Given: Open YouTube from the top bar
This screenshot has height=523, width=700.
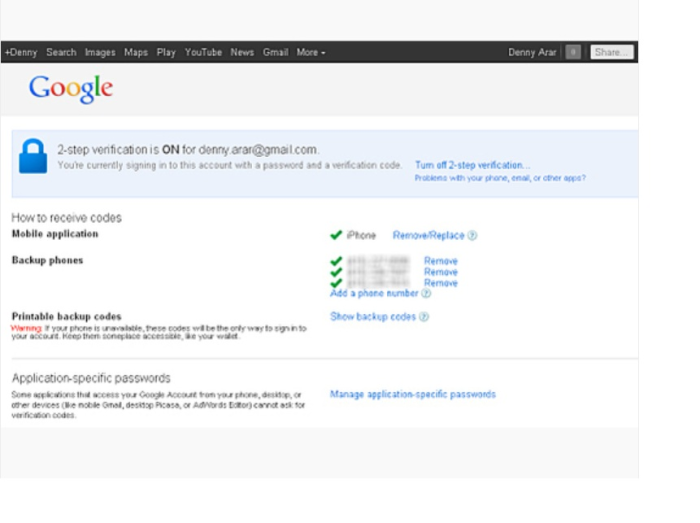Looking at the screenshot, I should (203, 52).
